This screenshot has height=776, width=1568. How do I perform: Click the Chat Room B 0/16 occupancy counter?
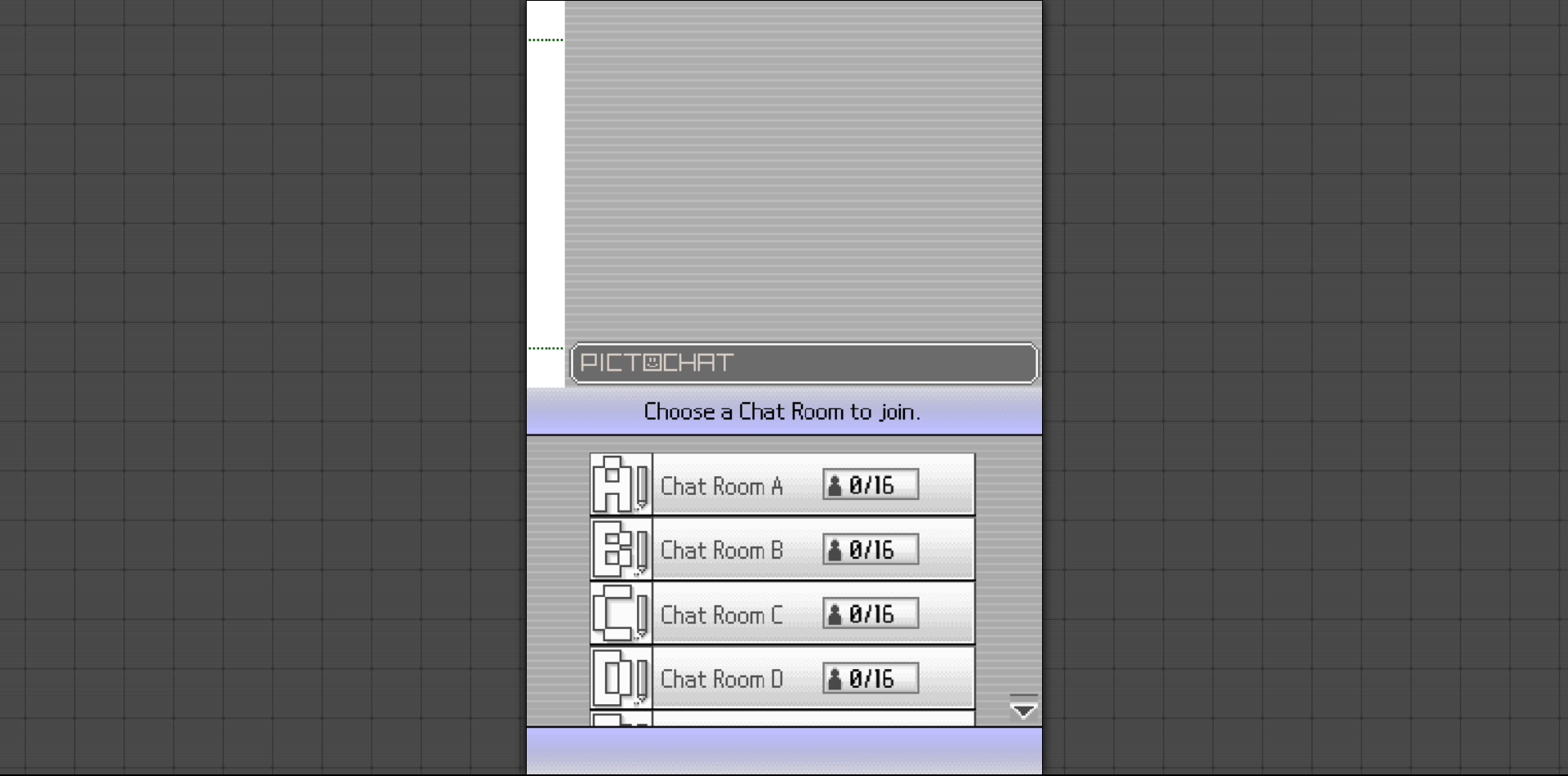tap(871, 549)
